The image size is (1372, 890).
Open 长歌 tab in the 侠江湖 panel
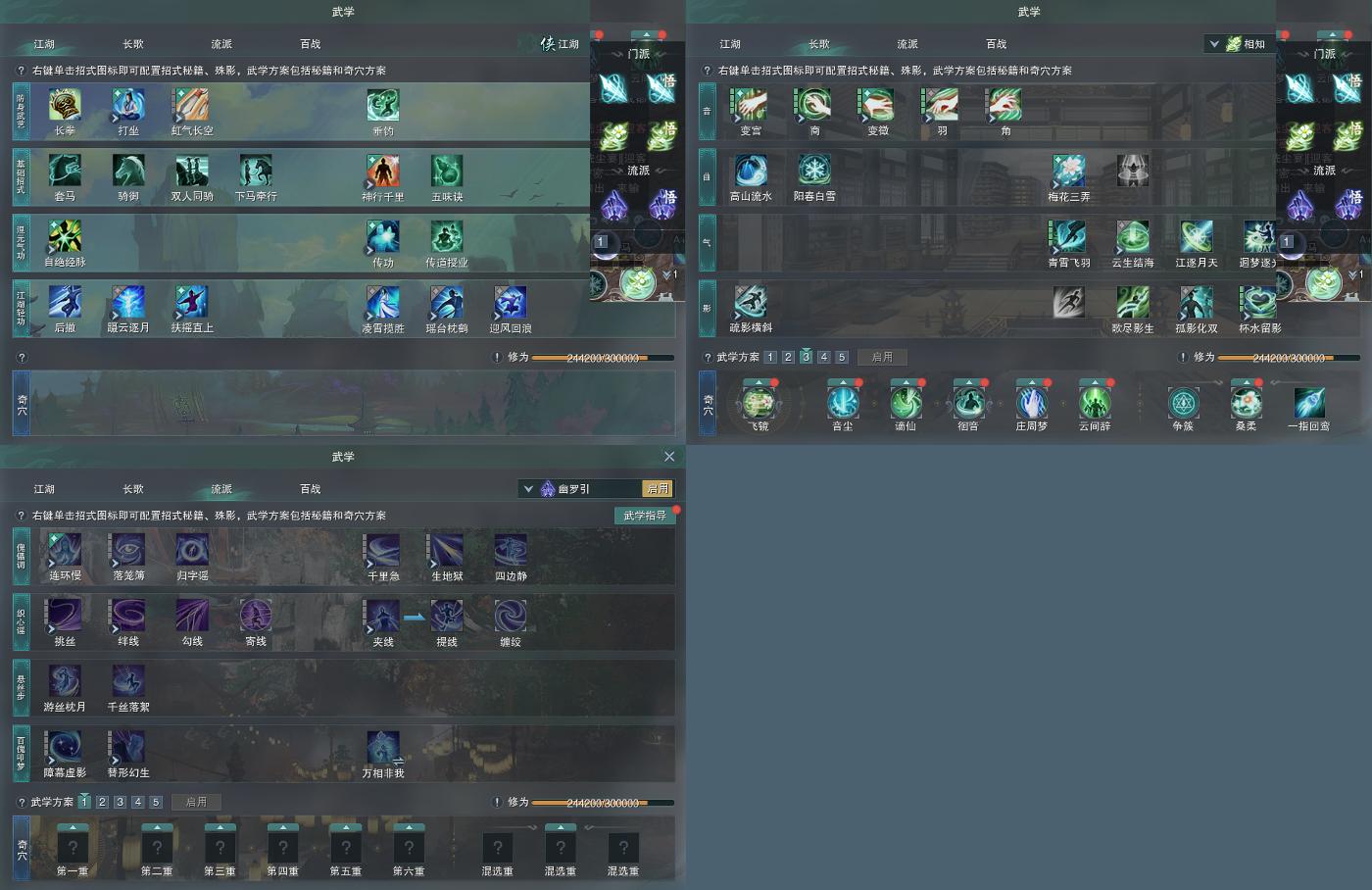point(133,44)
